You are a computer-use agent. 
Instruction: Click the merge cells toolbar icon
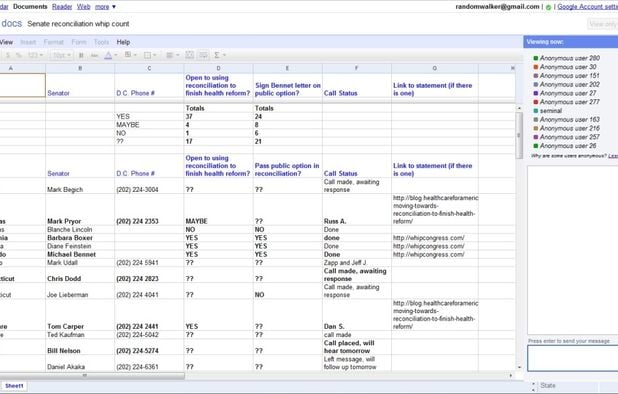point(190,55)
